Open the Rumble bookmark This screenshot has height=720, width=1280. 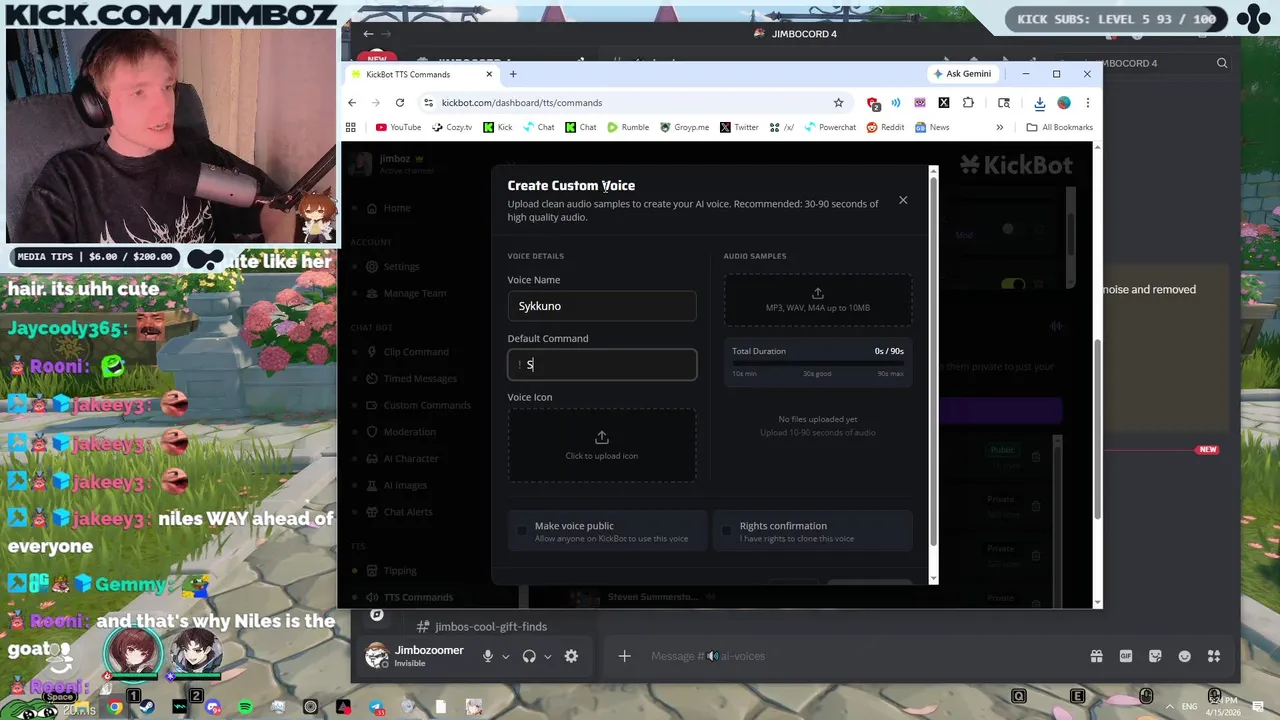(628, 127)
